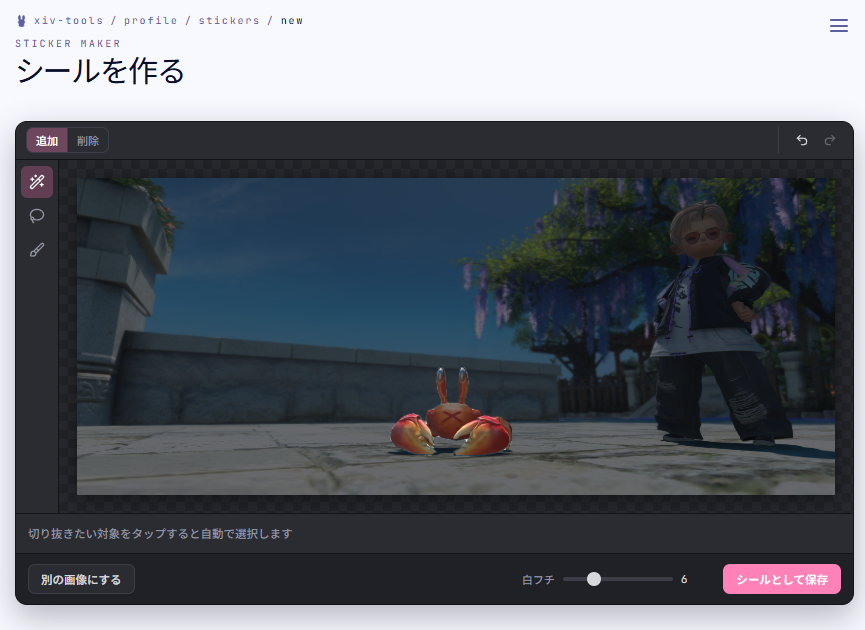Click シールとして保存 save button
This screenshot has height=630, width=865.
pos(782,579)
